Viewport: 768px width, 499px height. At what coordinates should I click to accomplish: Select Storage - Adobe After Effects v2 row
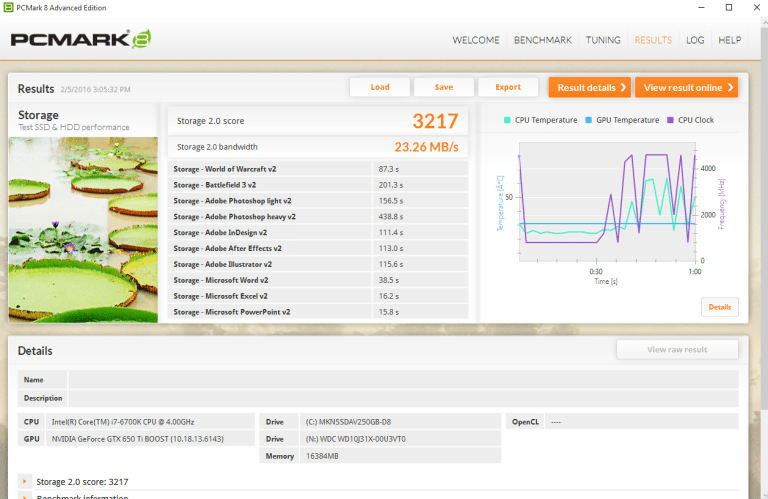[x=317, y=248]
